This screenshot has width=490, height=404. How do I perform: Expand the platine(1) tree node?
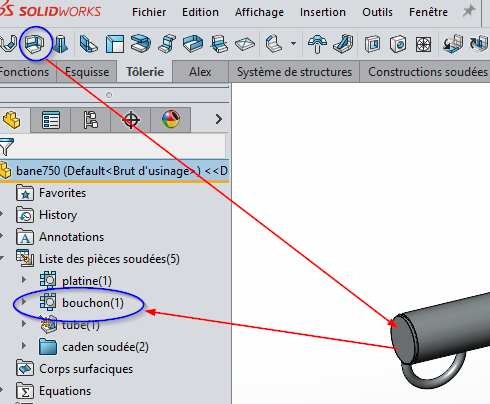tap(24, 279)
